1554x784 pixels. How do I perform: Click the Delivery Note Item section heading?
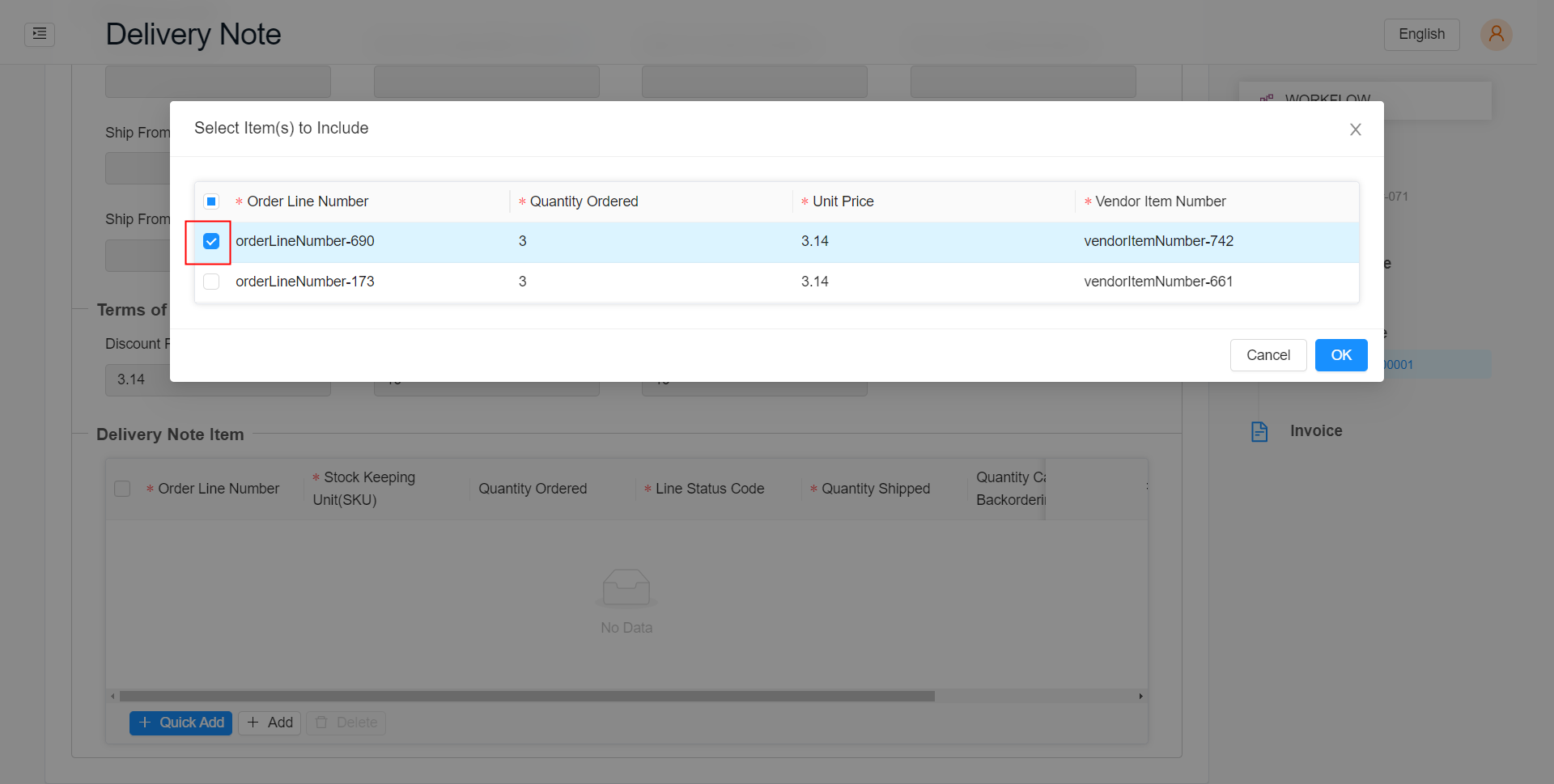pyautogui.click(x=170, y=434)
